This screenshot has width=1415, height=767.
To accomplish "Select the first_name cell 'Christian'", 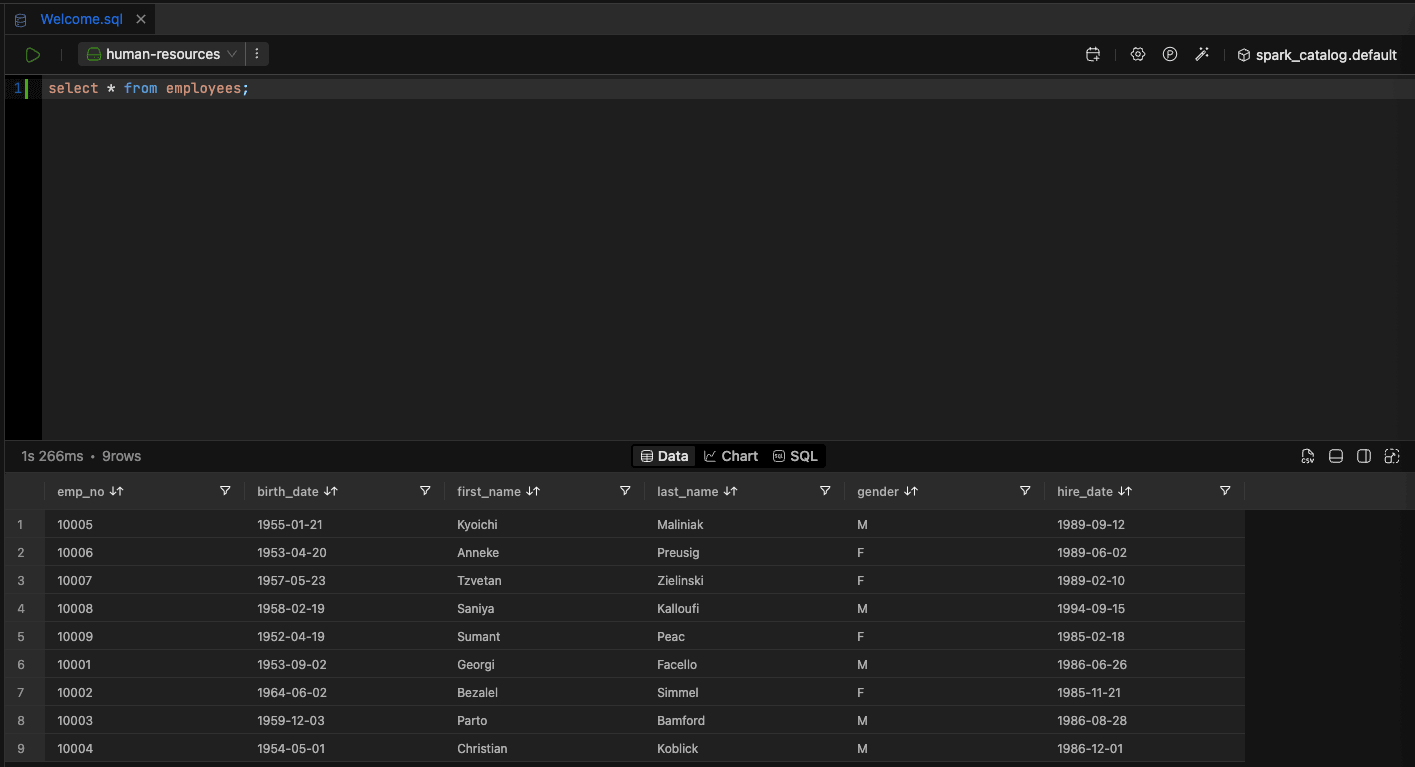I will pos(544,748).
